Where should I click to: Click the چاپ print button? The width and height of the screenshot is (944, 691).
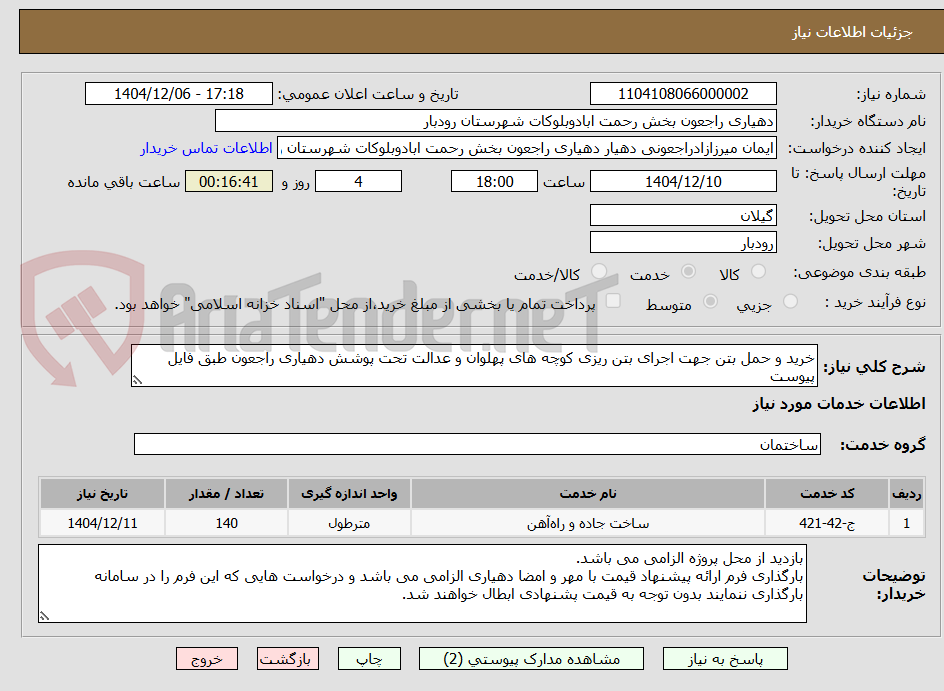point(369,659)
